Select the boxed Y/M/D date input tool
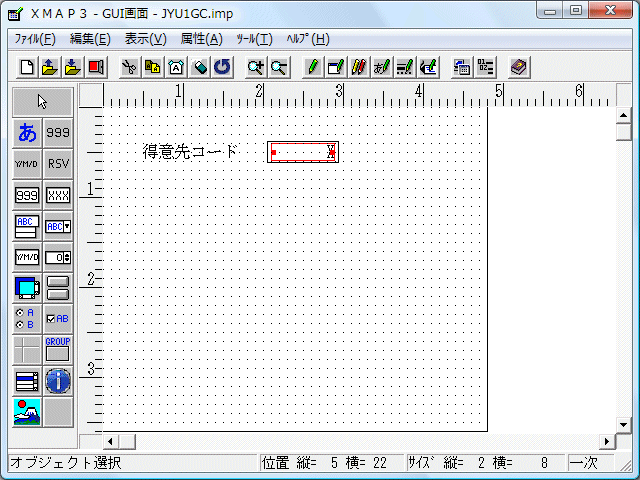The image size is (640, 480). (x=27, y=257)
